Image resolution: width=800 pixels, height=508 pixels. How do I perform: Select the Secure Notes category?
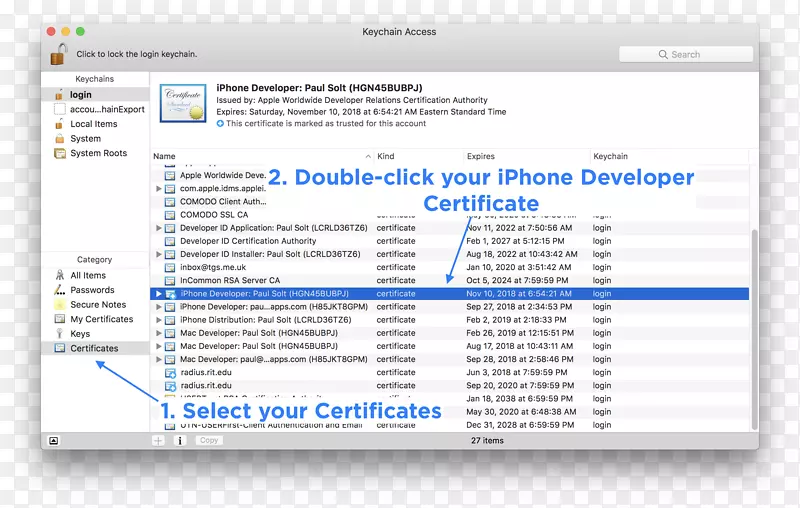click(x=98, y=304)
